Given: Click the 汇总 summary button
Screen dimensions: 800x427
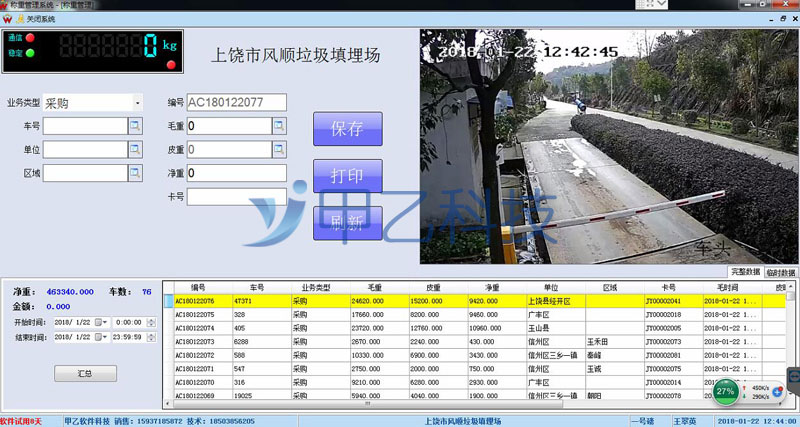Looking at the screenshot, I should tap(85, 373).
